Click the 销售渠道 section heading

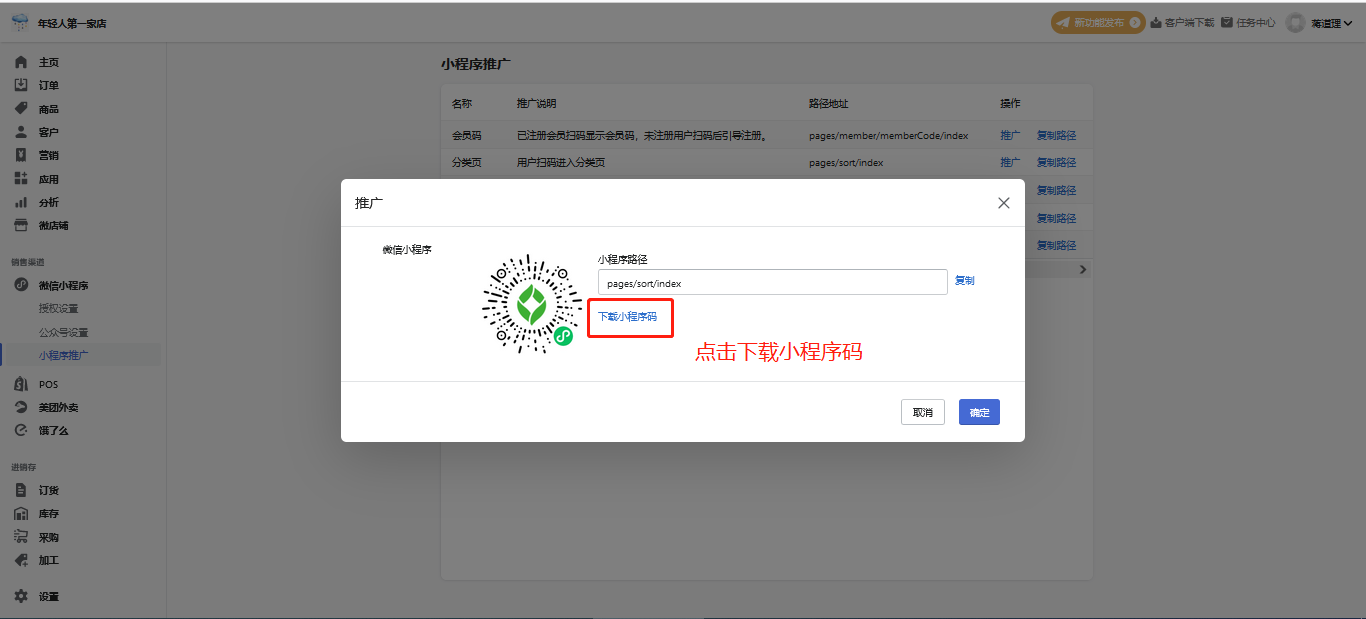click(x=27, y=262)
